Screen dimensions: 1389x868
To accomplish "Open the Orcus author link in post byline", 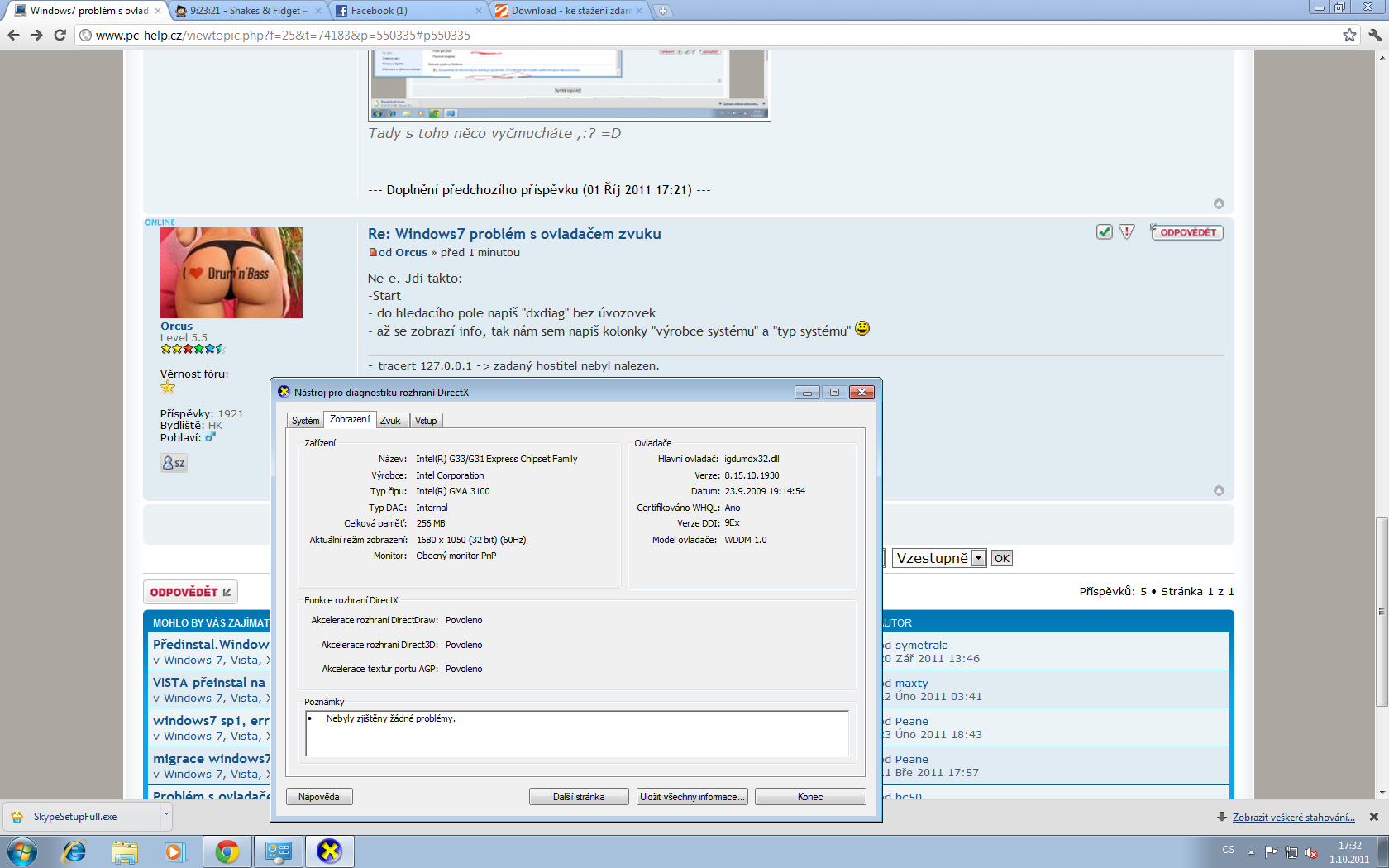I will coord(411,253).
